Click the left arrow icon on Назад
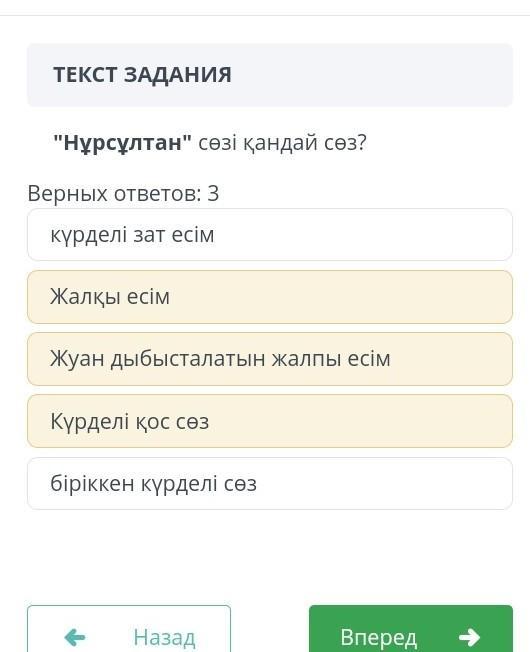 [75, 637]
